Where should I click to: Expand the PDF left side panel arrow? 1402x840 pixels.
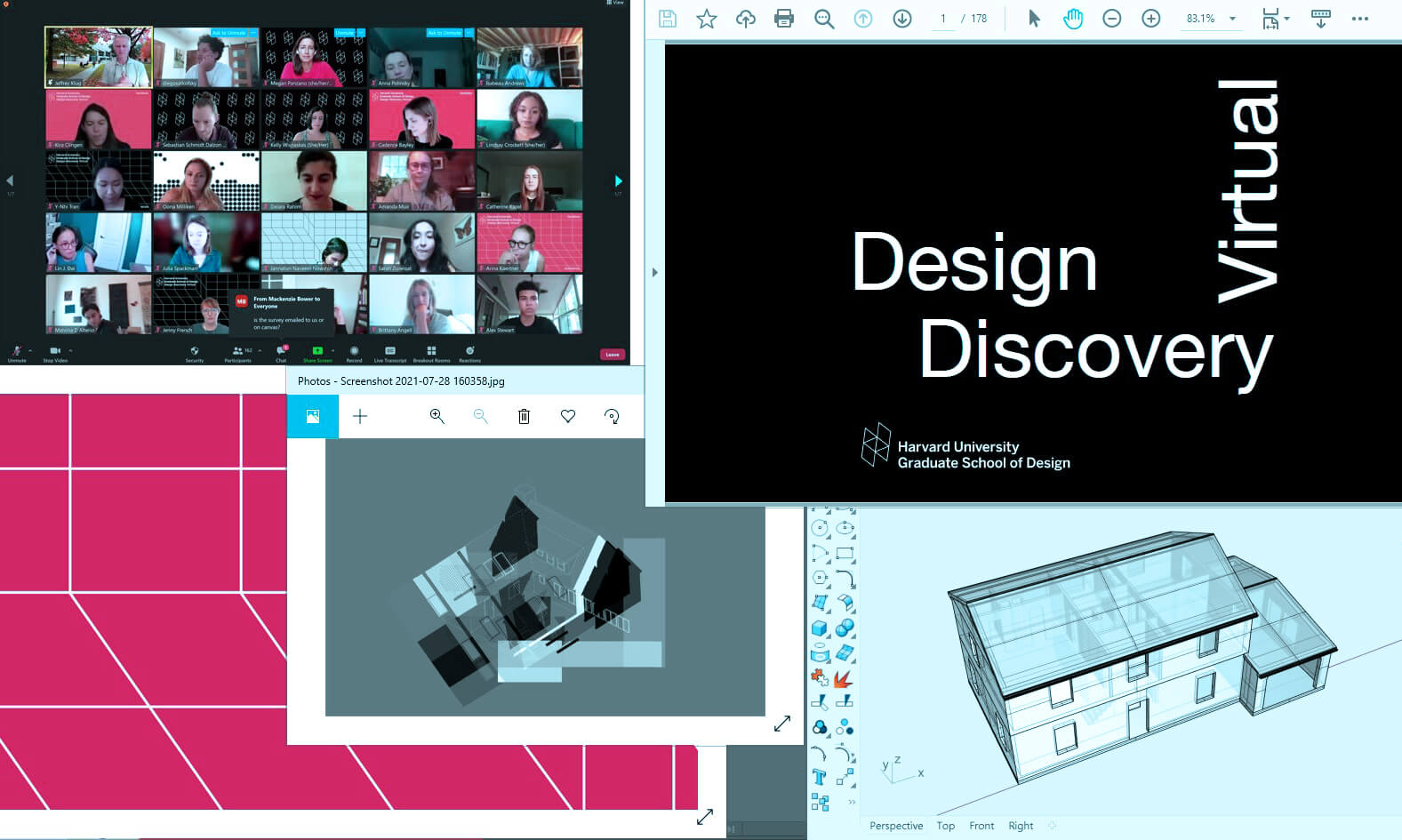tap(655, 273)
